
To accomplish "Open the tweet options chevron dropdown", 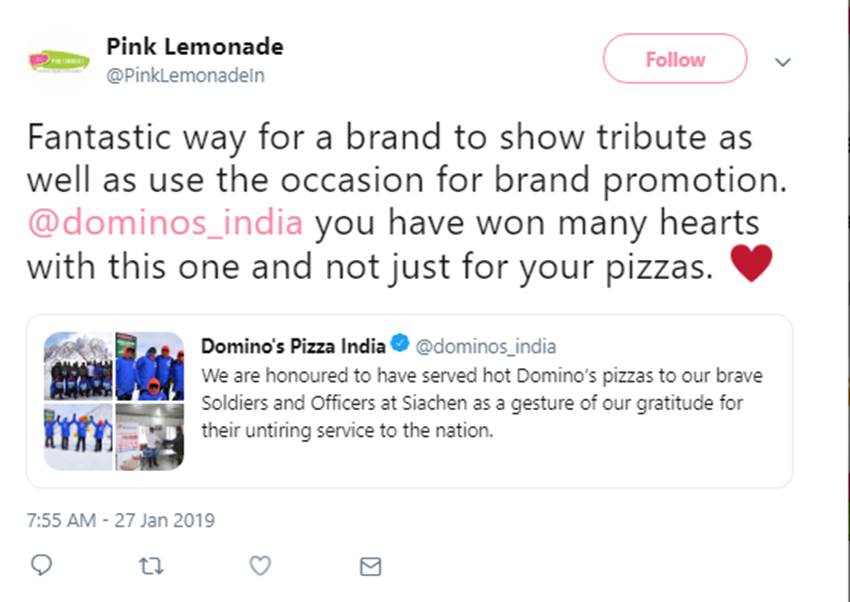I will [783, 62].
